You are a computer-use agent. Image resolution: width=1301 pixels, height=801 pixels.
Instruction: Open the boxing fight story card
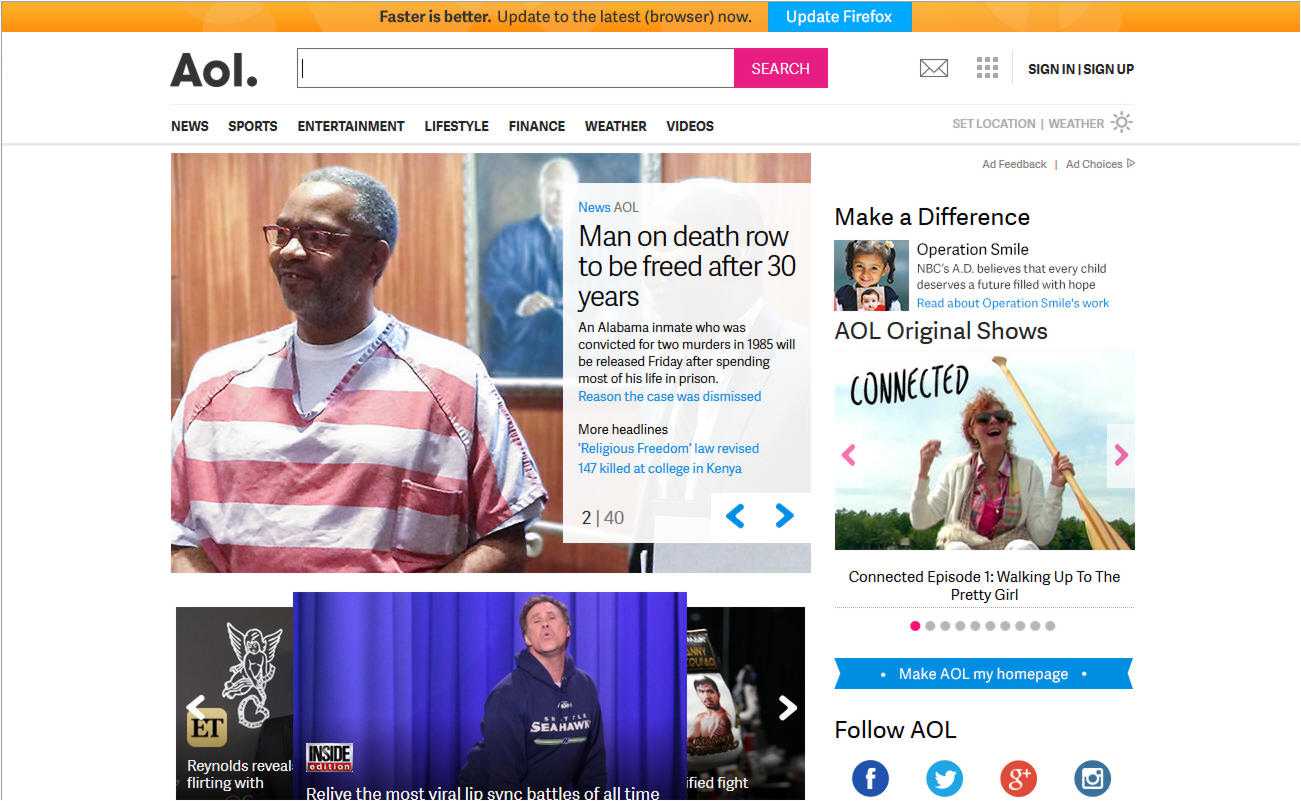[x=746, y=704]
